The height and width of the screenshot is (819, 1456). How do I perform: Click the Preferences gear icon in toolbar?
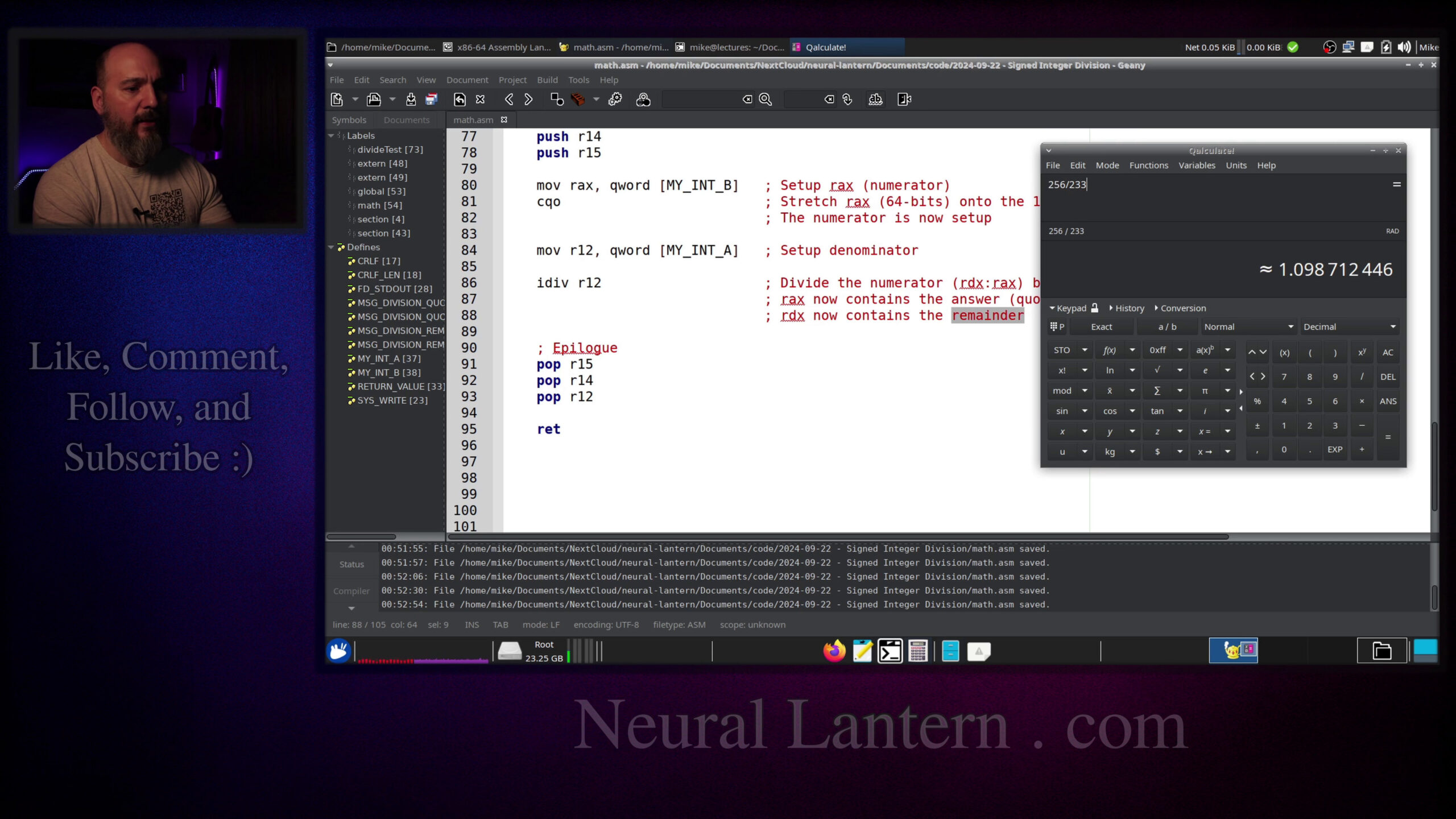click(x=615, y=100)
